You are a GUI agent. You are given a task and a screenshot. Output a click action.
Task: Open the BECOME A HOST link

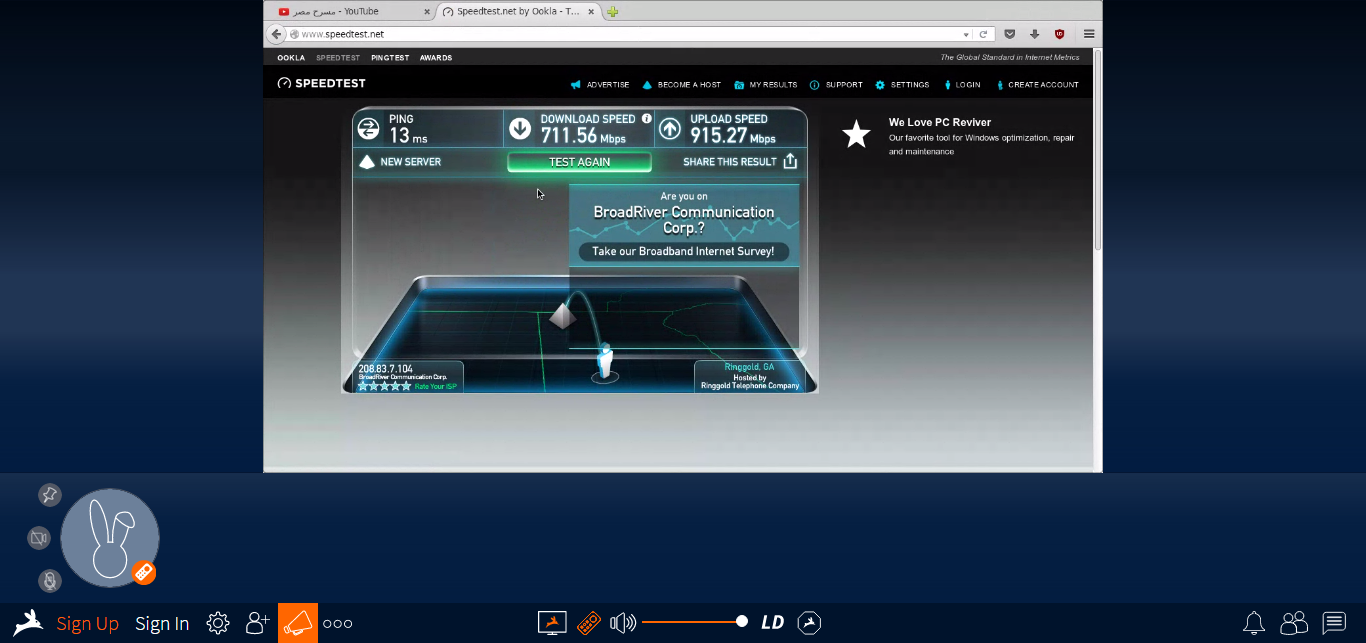681,85
